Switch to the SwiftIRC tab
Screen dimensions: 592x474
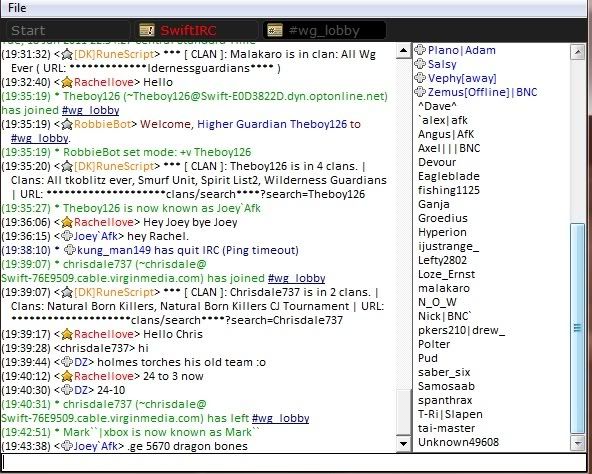coord(188,30)
